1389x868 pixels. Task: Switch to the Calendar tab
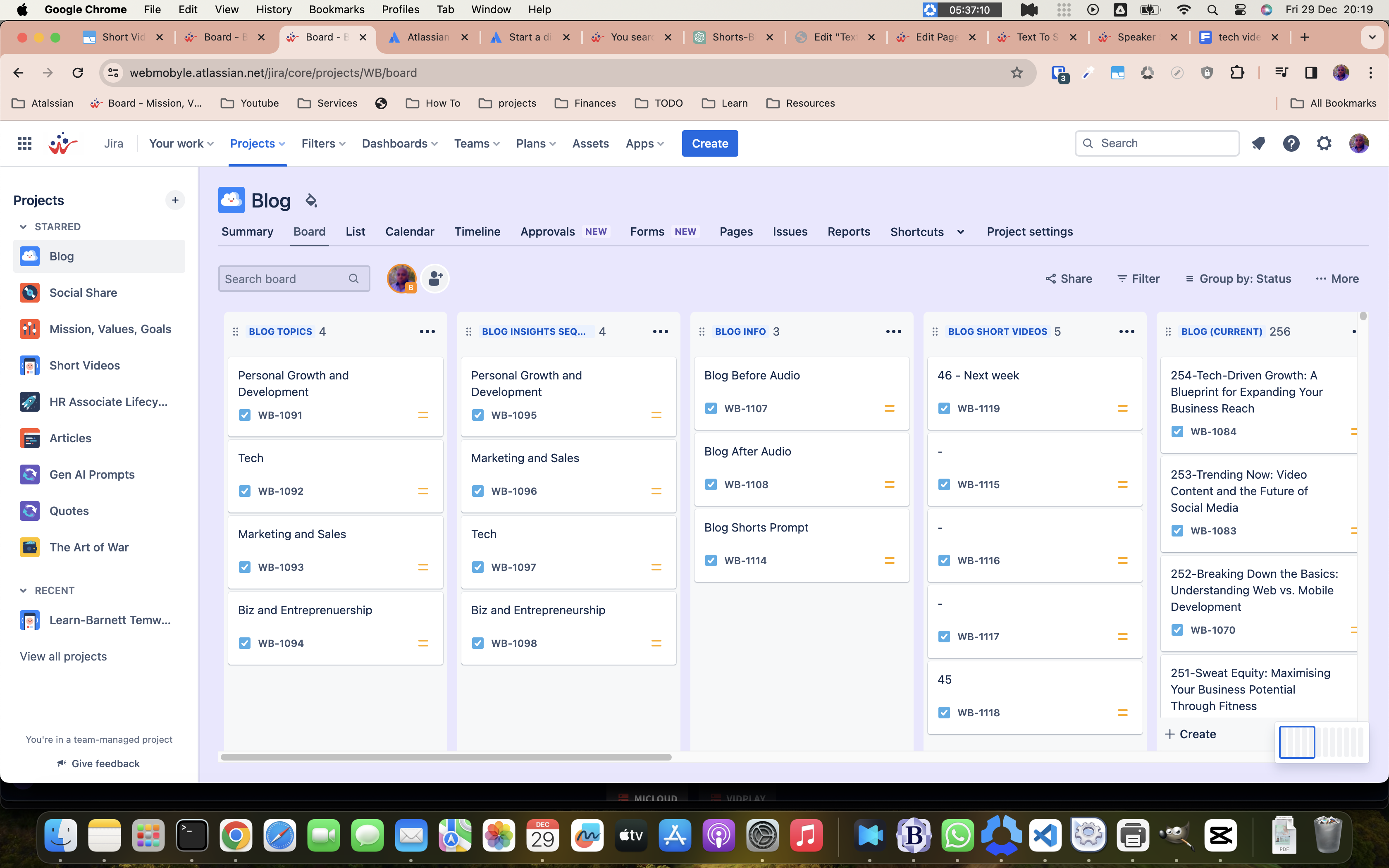point(410,232)
